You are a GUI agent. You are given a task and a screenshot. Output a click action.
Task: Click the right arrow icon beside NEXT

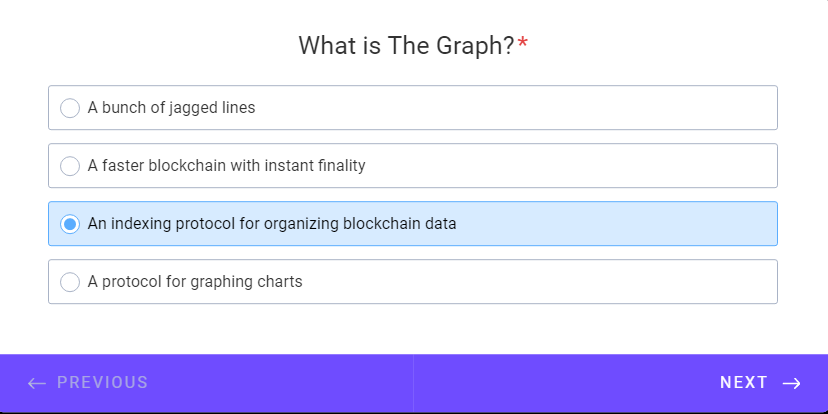pyautogui.click(x=791, y=383)
